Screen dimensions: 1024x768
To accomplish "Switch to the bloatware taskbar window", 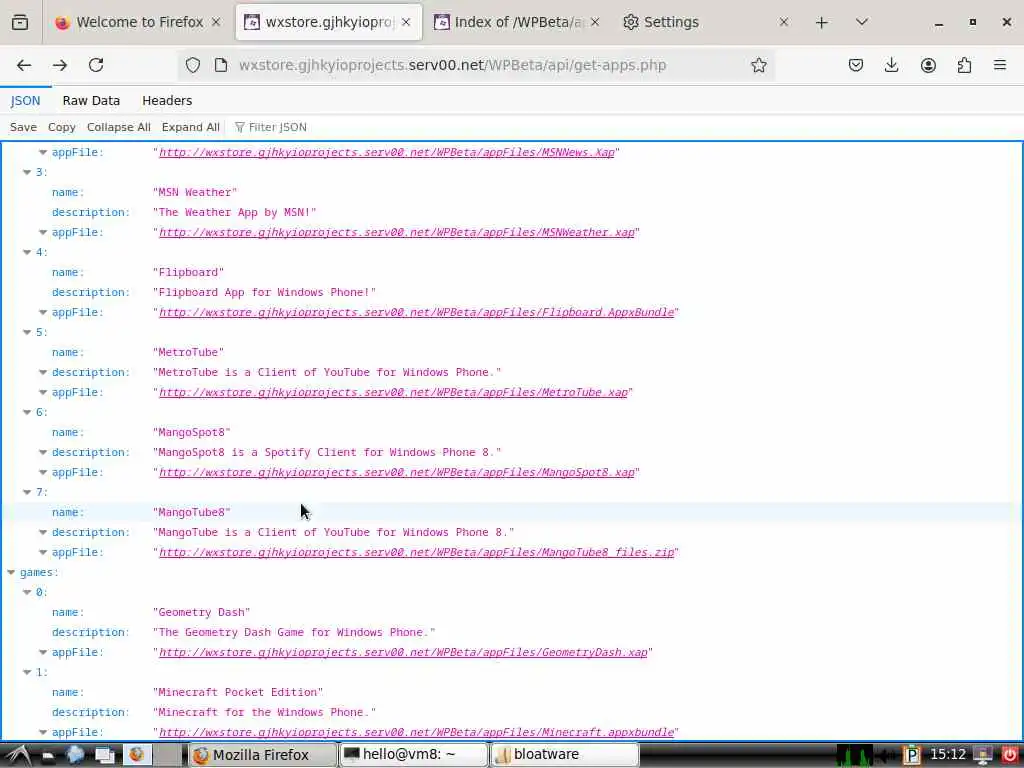I will click(x=565, y=755).
